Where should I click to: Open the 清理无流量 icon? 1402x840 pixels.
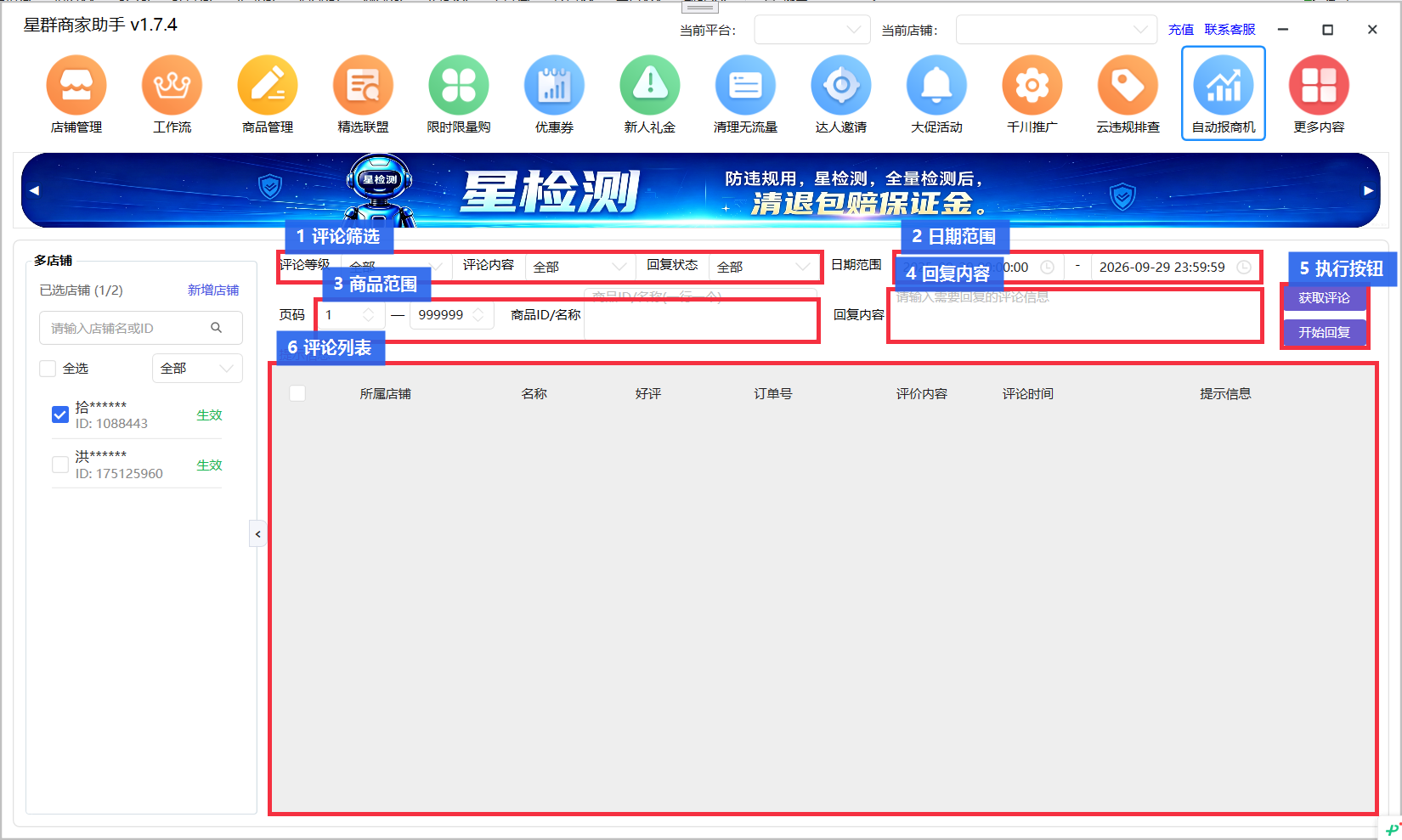pyautogui.click(x=745, y=94)
